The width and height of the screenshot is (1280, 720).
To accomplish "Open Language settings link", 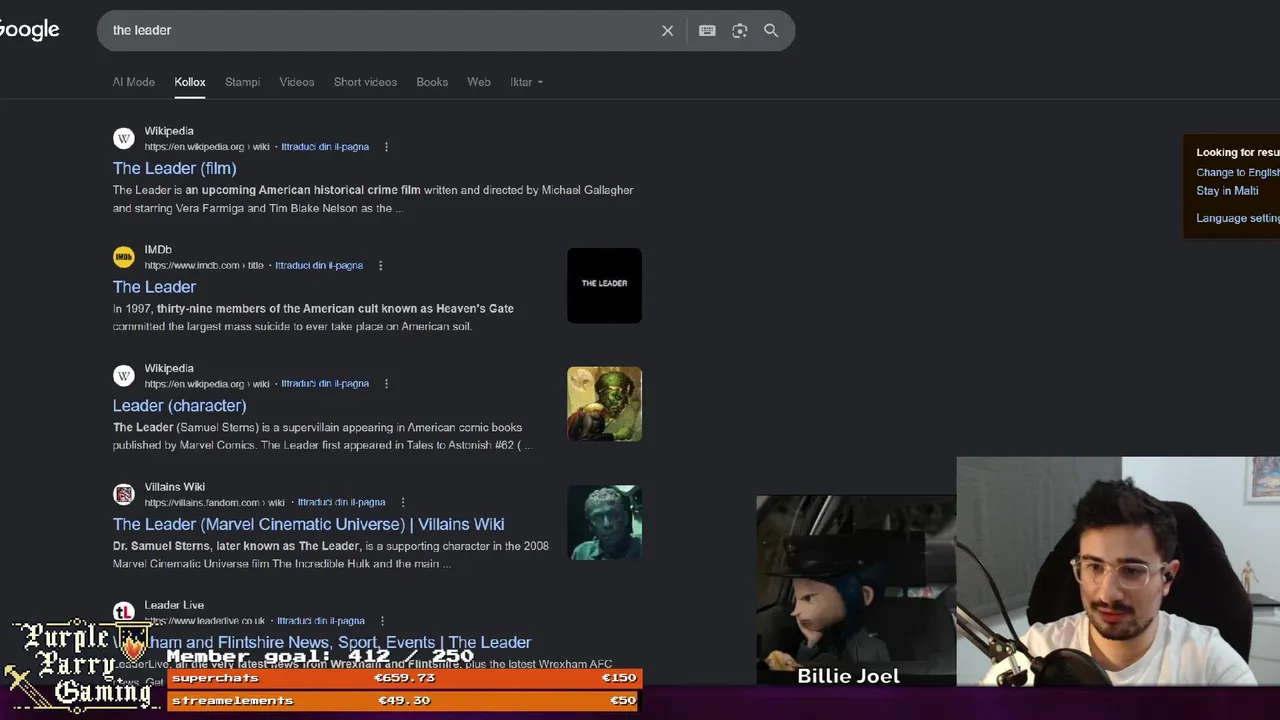I will 1238,218.
